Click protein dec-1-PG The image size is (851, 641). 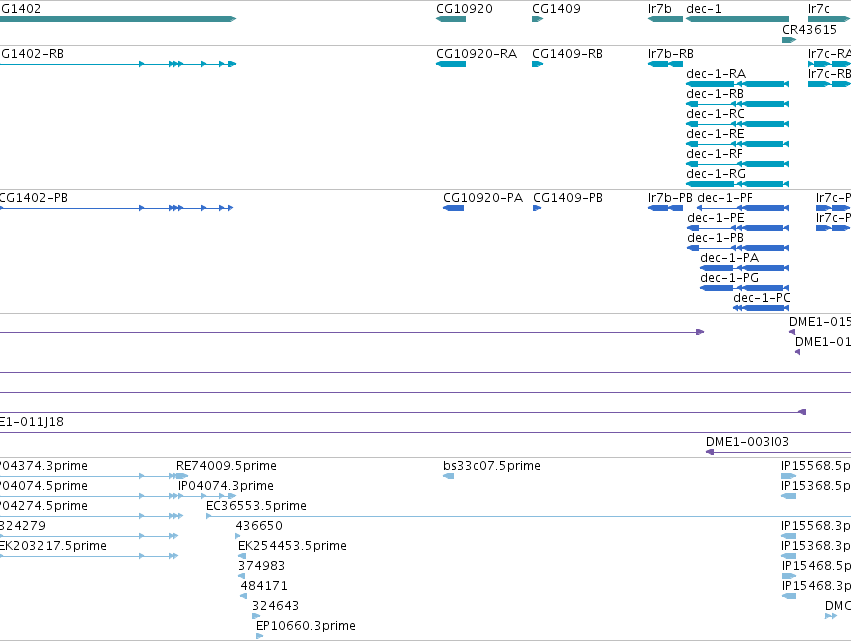click(x=745, y=288)
